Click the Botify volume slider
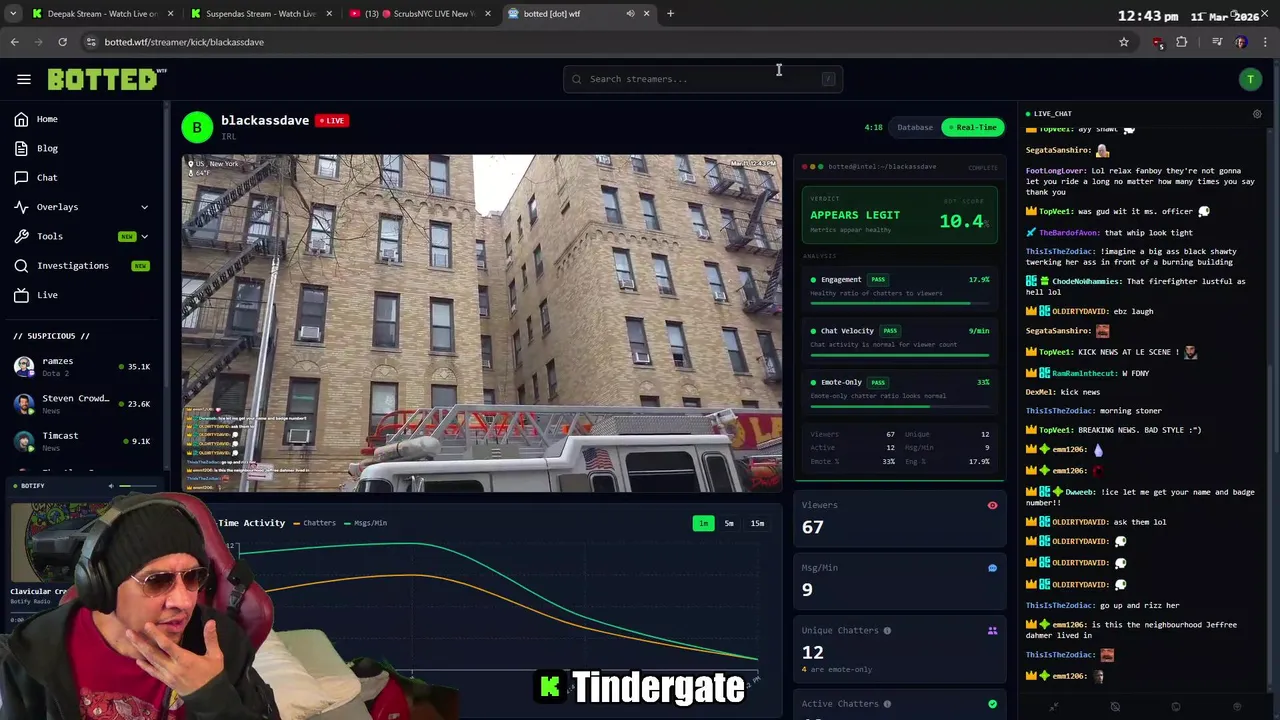Viewport: 1280px width, 720px height. (138, 486)
